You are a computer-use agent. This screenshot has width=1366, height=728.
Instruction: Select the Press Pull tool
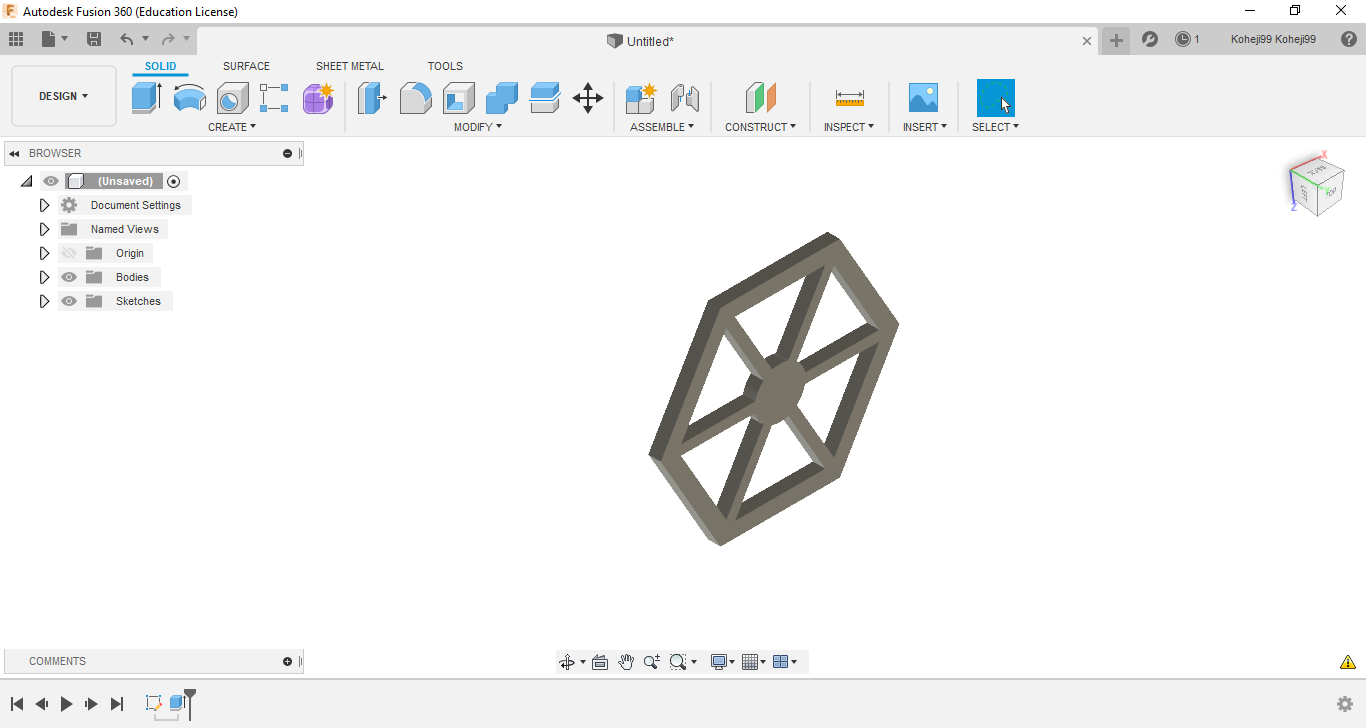click(372, 98)
